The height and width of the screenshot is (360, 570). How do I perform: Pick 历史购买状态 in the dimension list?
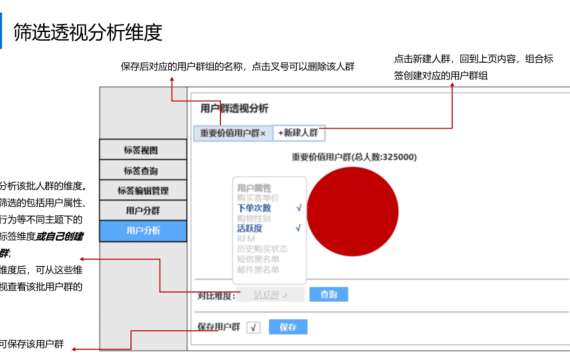262,249
